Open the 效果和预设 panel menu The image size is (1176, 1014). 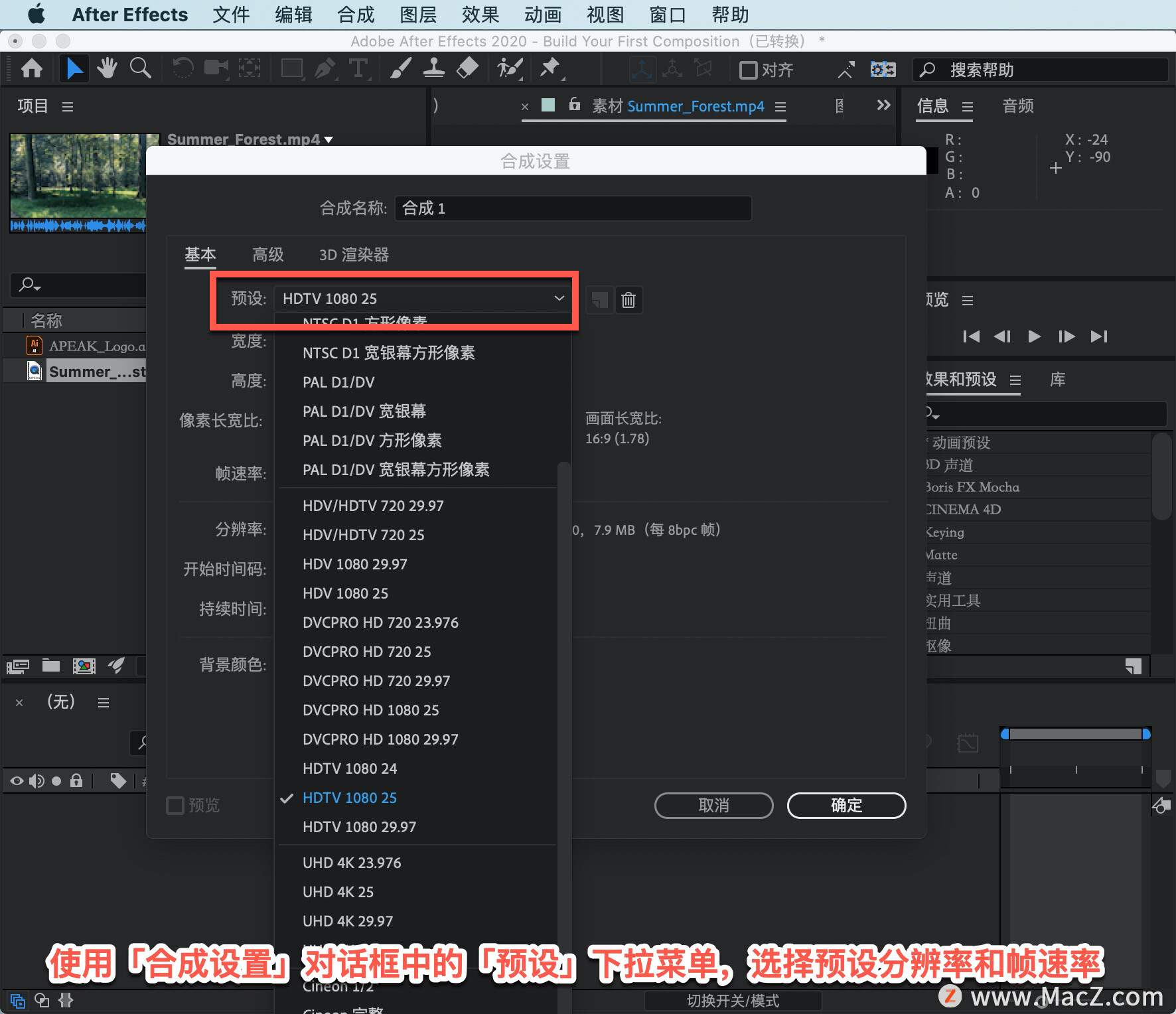(1015, 380)
